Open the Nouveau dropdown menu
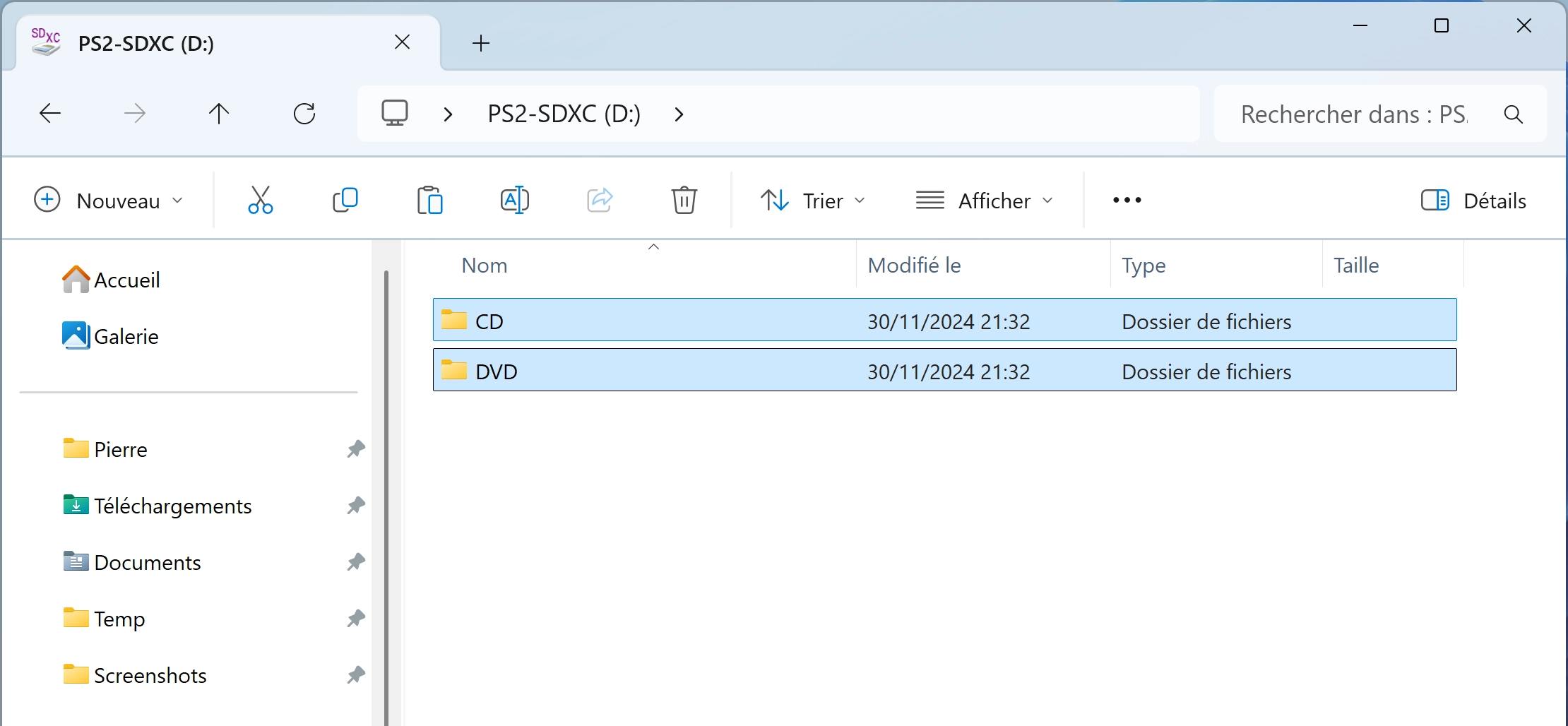This screenshot has height=726, width=1568. click(109, 201)
